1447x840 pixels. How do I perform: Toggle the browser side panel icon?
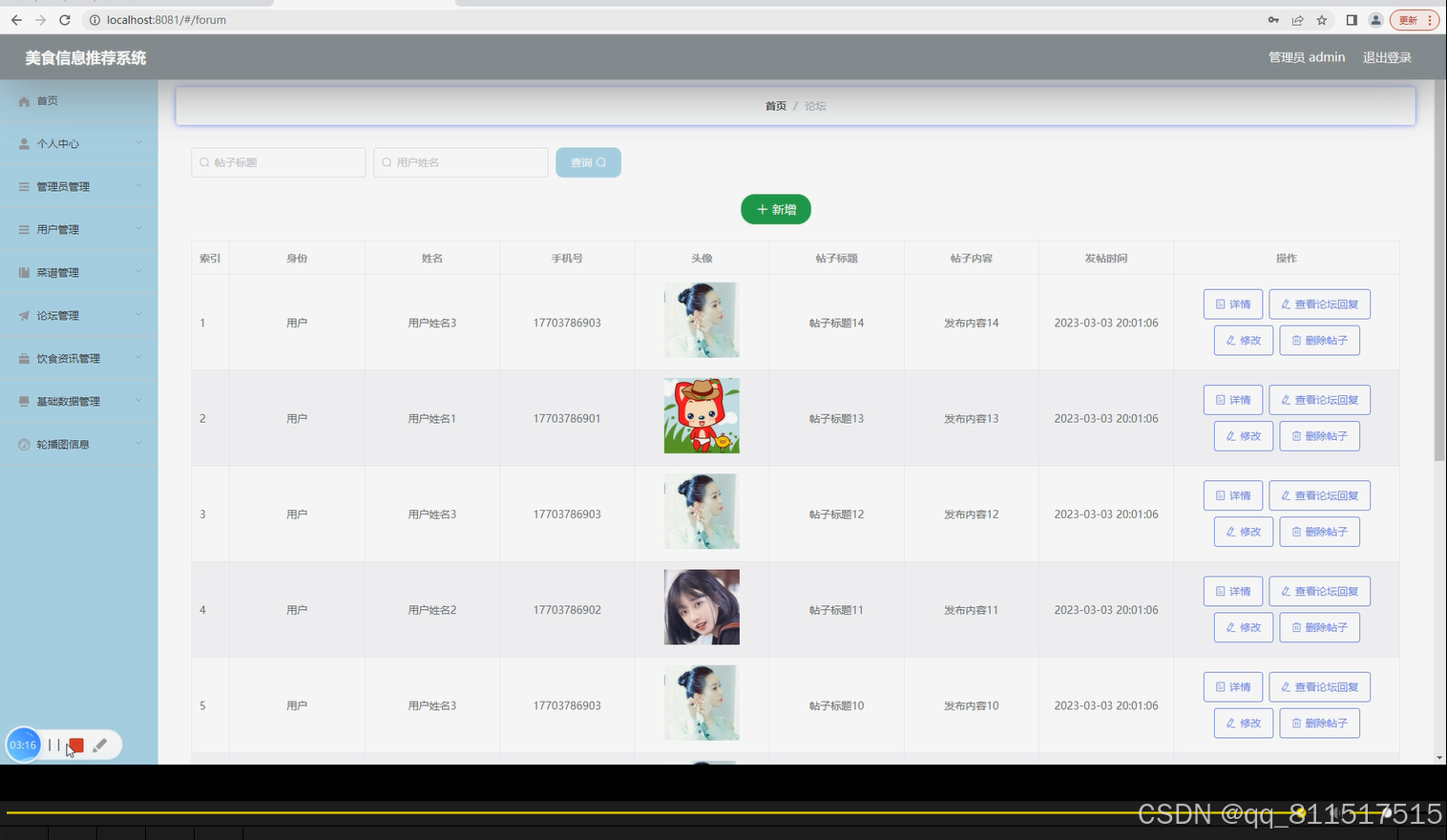tap(1352, 20)
